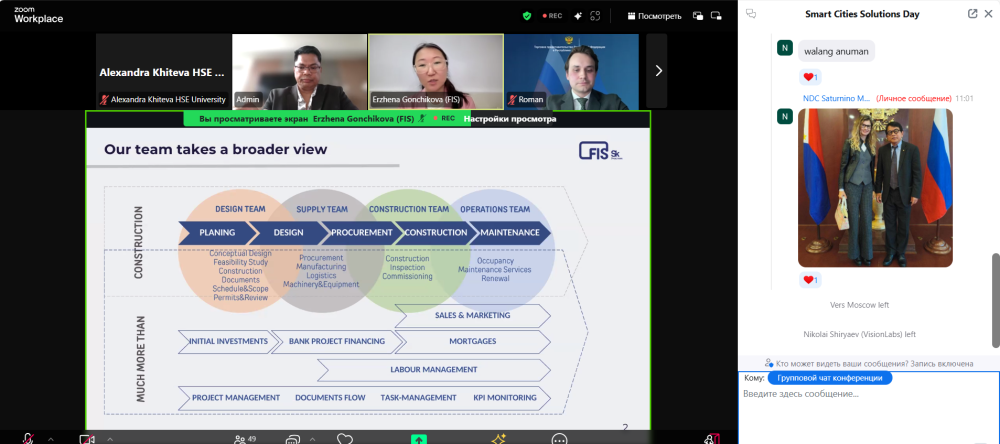Screen dimensions: 1000x444
Task: Click the green encryption shield icon
Action: click(527, 16)
